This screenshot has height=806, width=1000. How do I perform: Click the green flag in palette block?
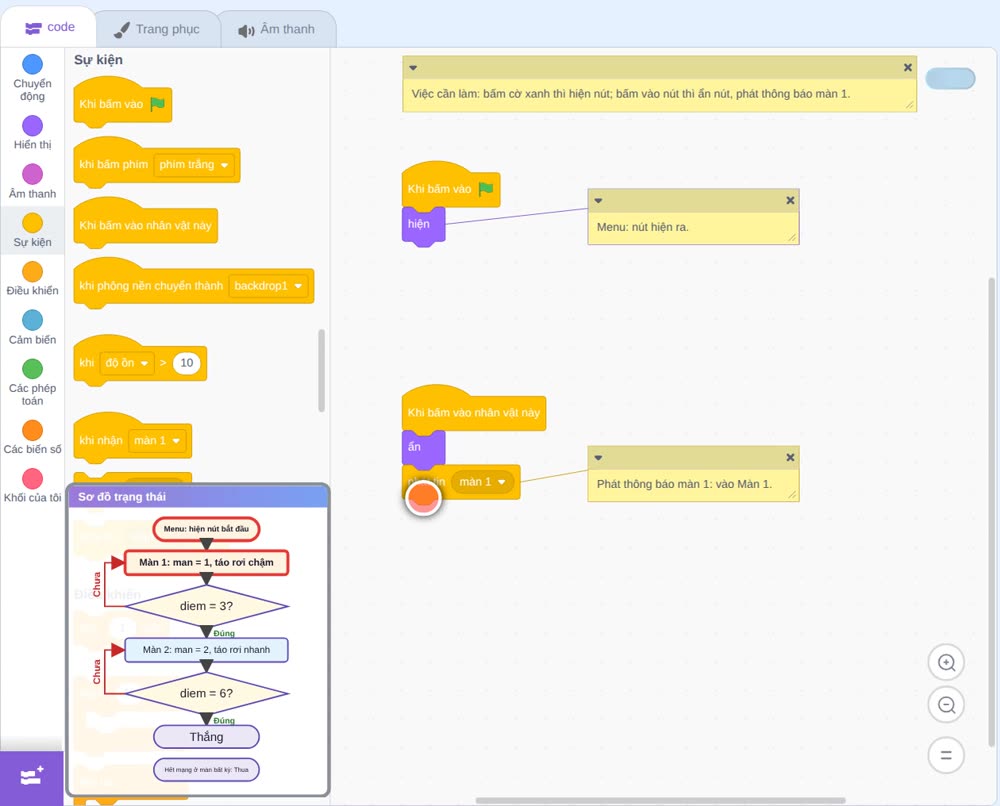[158, 104]
